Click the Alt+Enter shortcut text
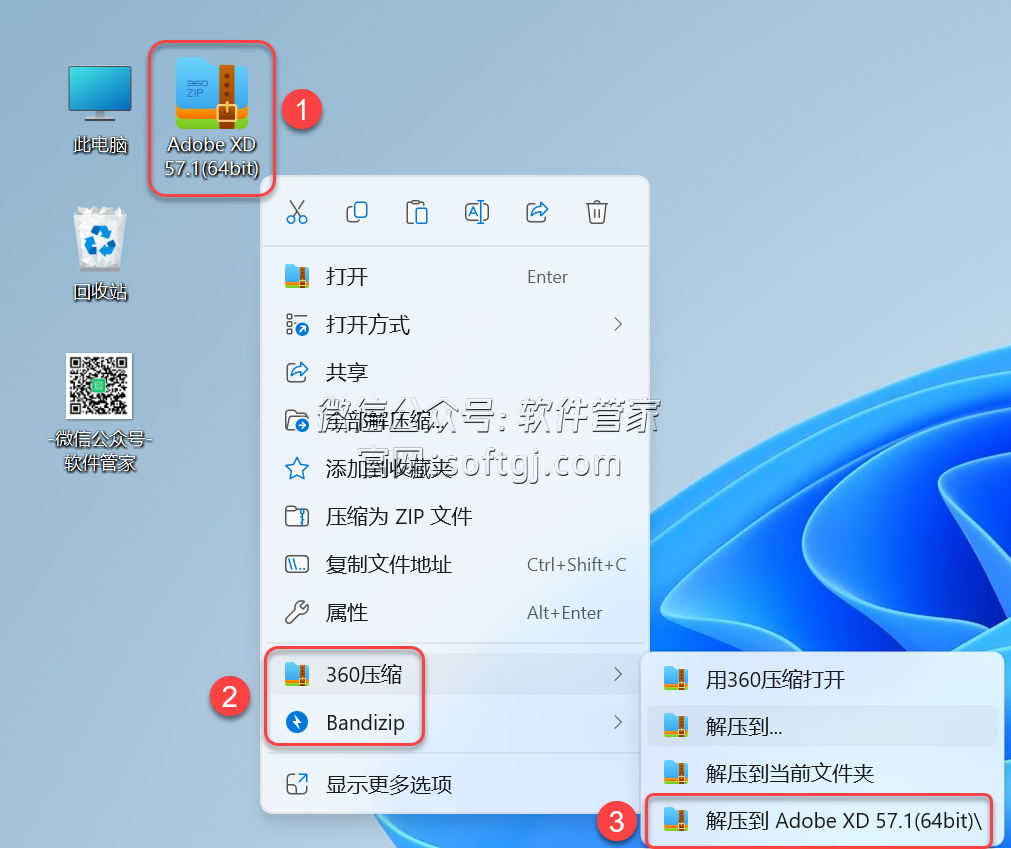 [x=565, y=612]
